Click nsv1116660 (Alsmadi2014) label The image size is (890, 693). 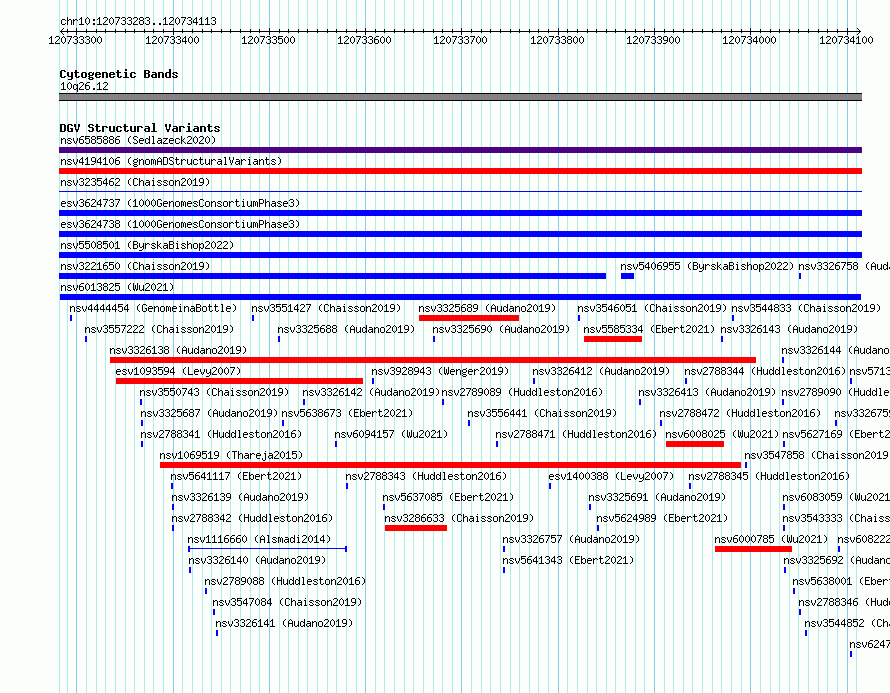(x=259, y=539)
